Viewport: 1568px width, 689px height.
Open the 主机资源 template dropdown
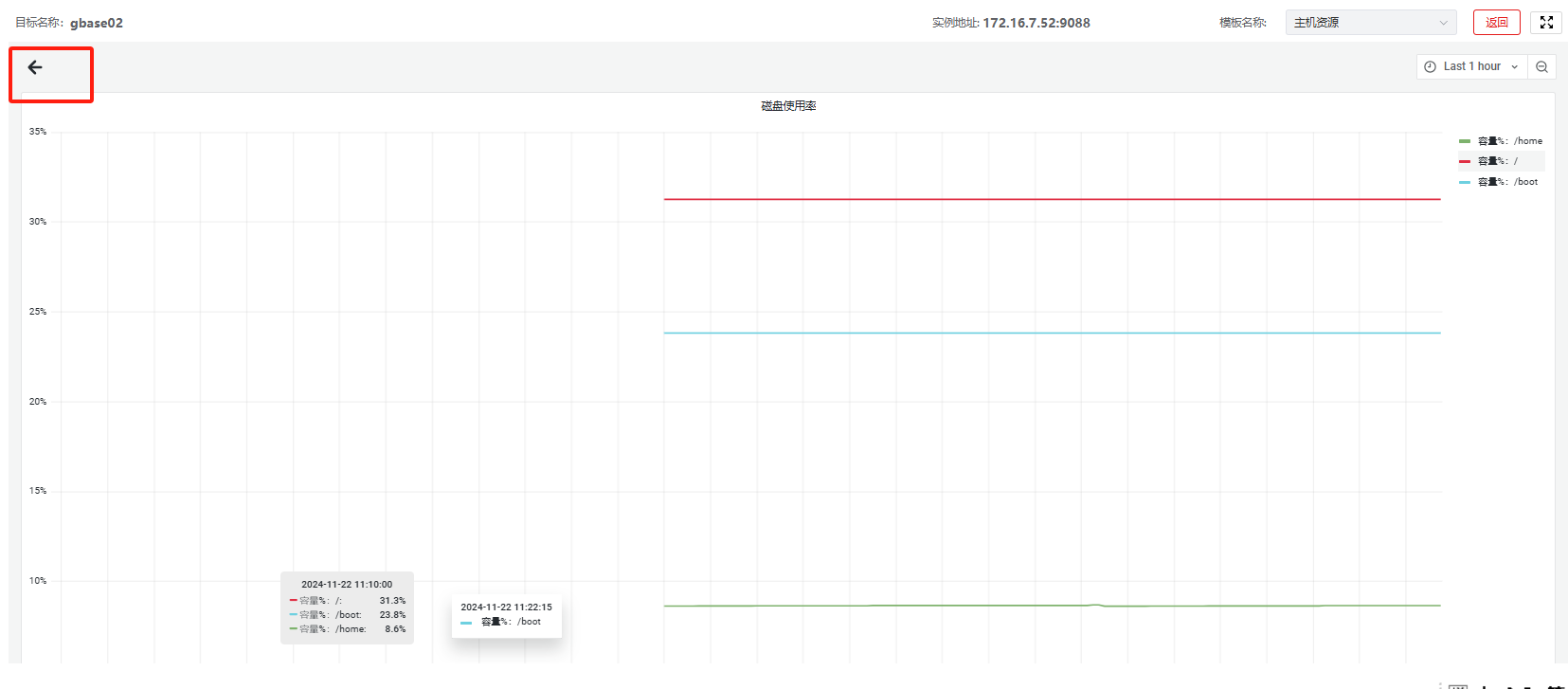[1370, 23]
